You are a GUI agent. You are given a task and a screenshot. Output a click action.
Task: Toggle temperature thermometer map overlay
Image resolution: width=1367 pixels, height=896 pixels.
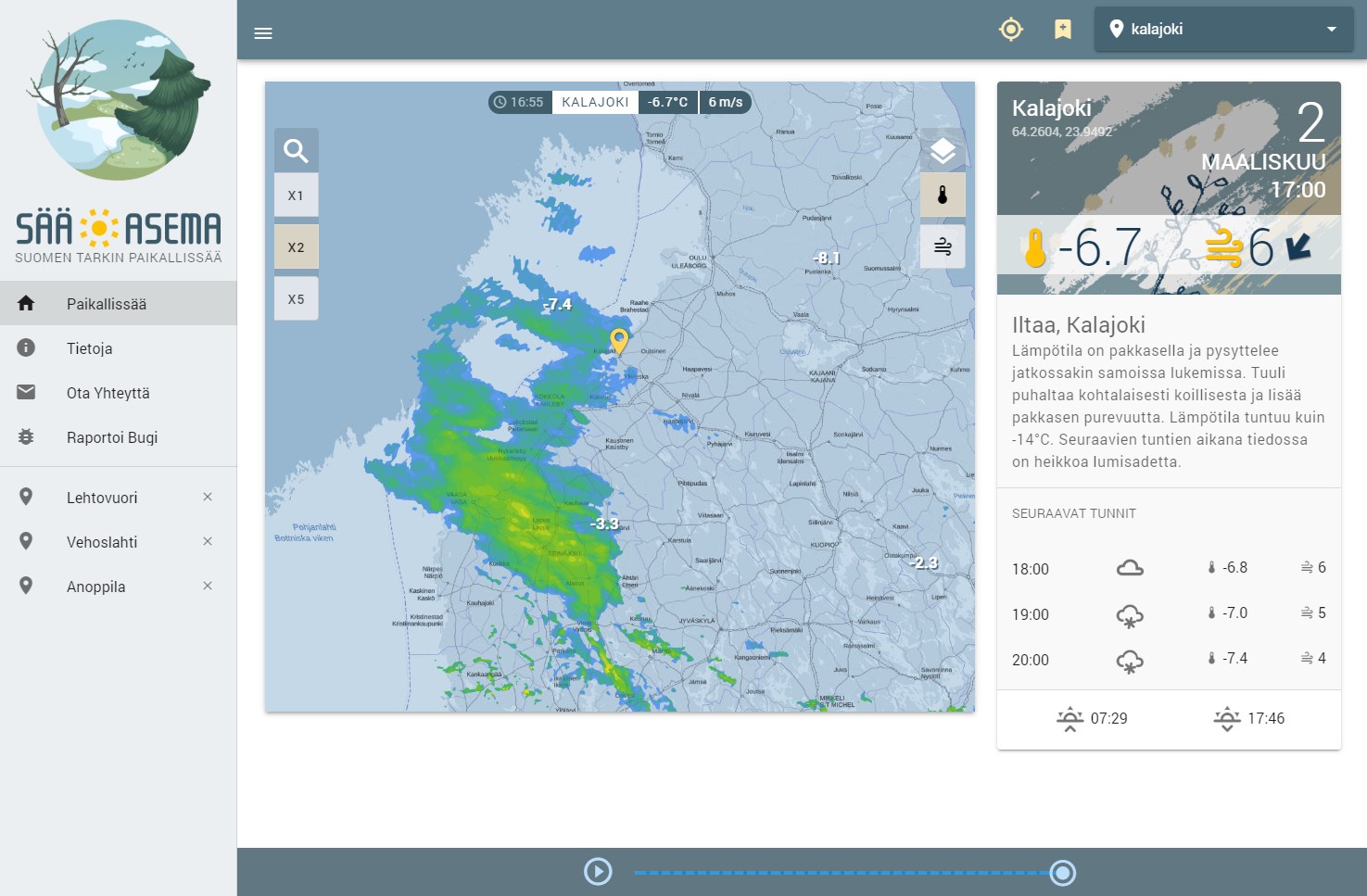coord(943,196)
